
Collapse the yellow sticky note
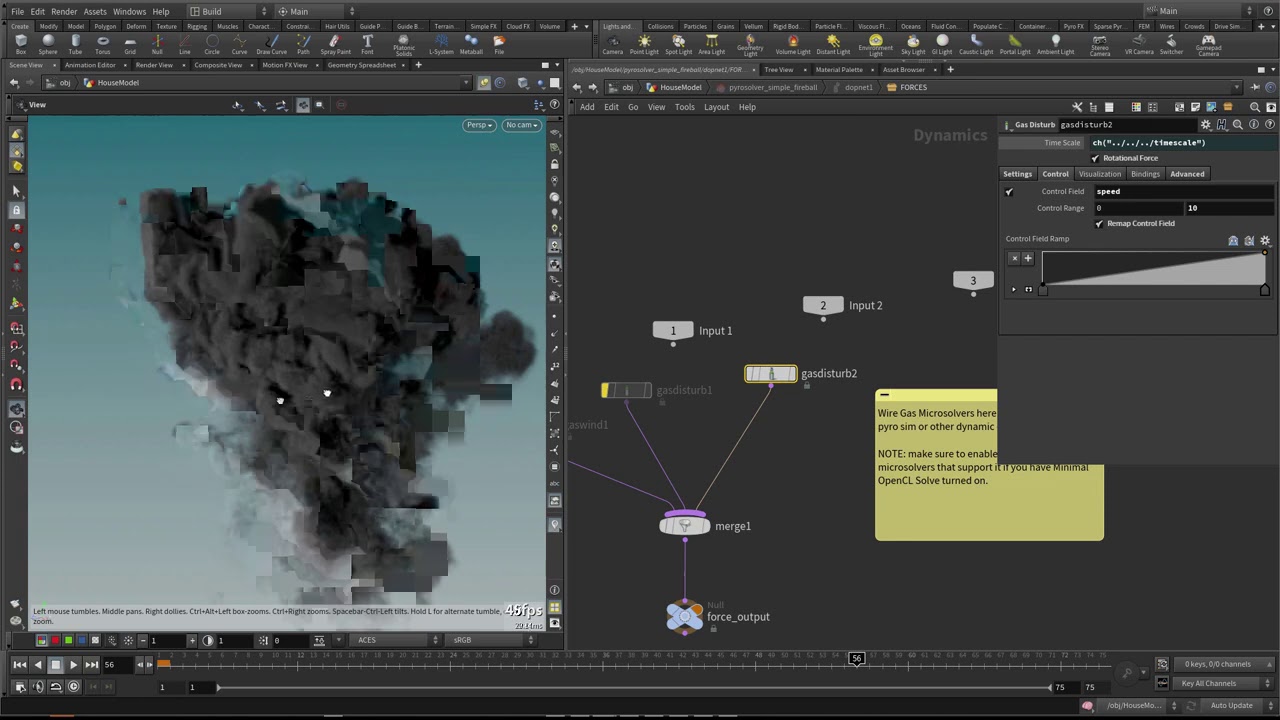pyautogui.click(x=884, y=395)
